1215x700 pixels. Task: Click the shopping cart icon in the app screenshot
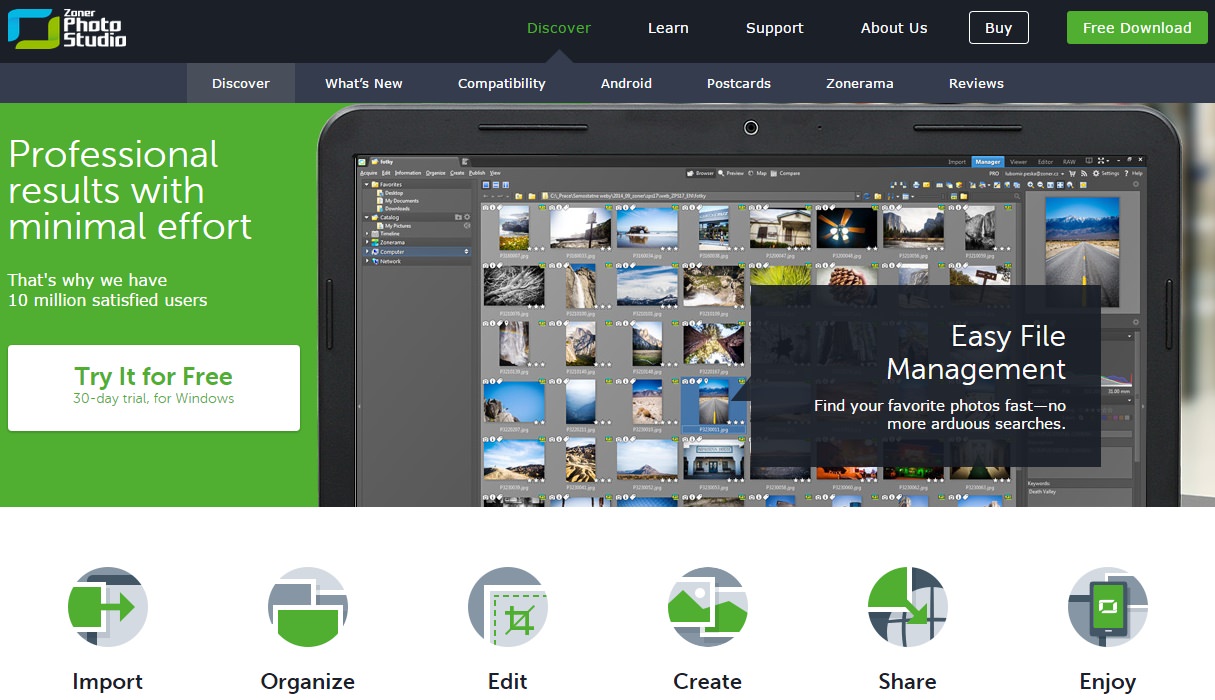click(1072, 173)
